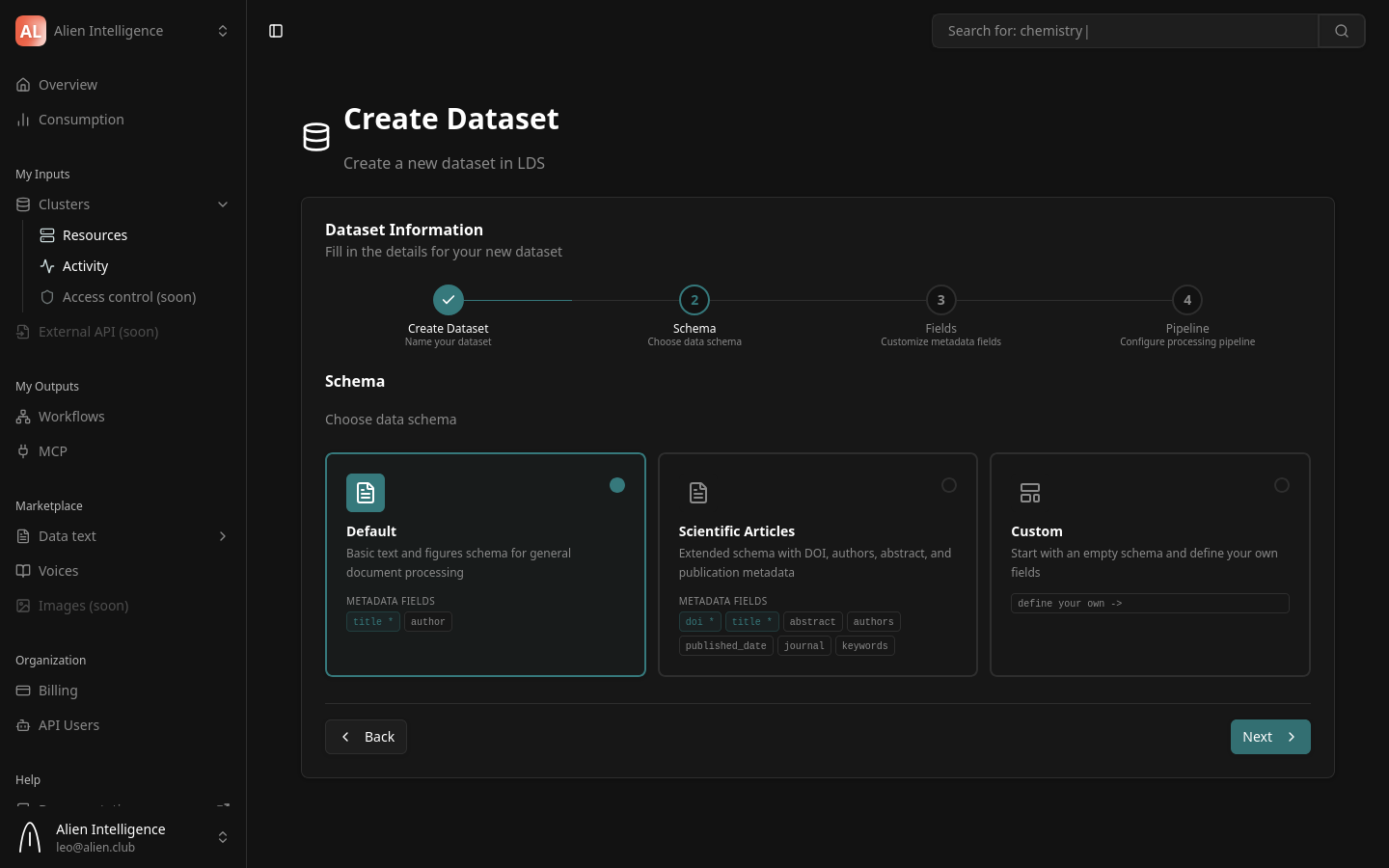The width and height of the screenshot is (1389, 868).
Task: Go to the API Users section
Action: pyautogui.click(x=68, y=724)
